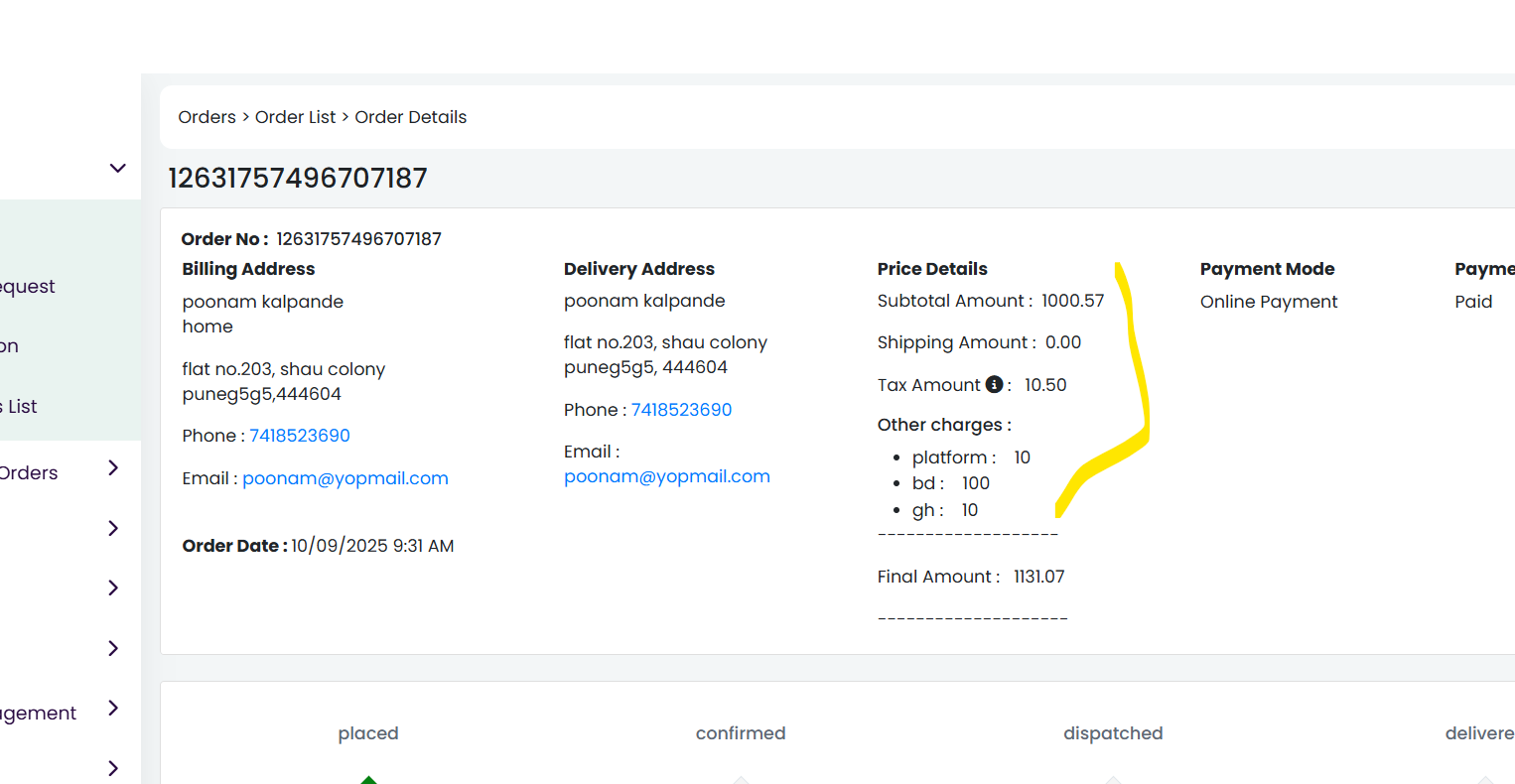This screenshot has height=784, width=1515.
Task: Select the 'confirmed' order status step
Action: 741,733
